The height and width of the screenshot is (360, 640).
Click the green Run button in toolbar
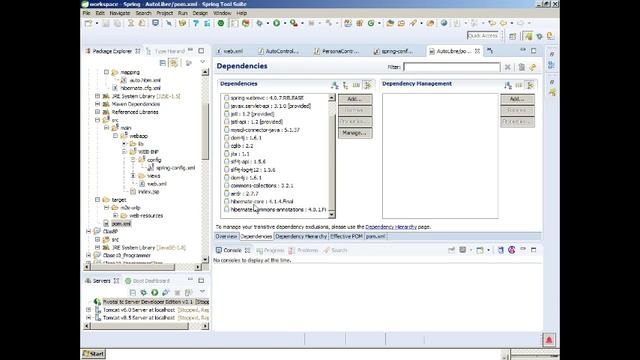(x=276, y=23)
